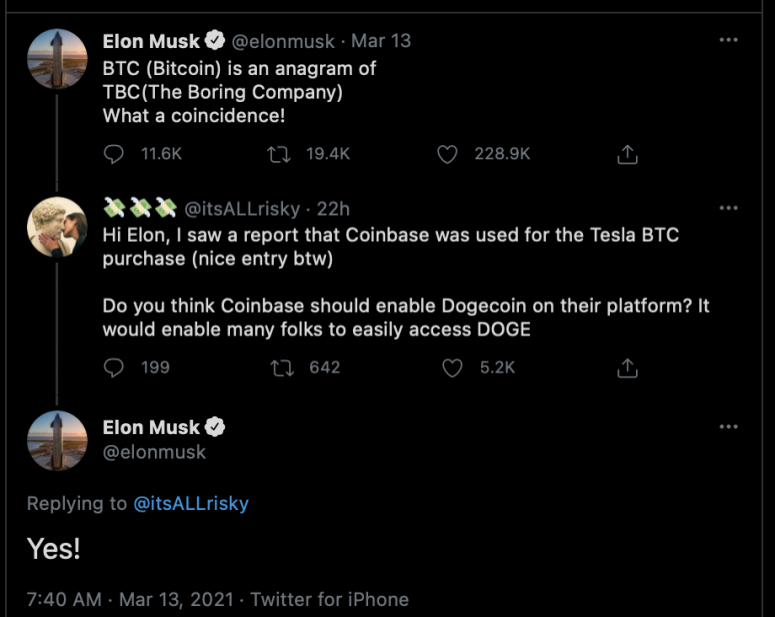Reply to Elon's BTC anagram tweet
775x617 pixels.
[x=115, y=154]
